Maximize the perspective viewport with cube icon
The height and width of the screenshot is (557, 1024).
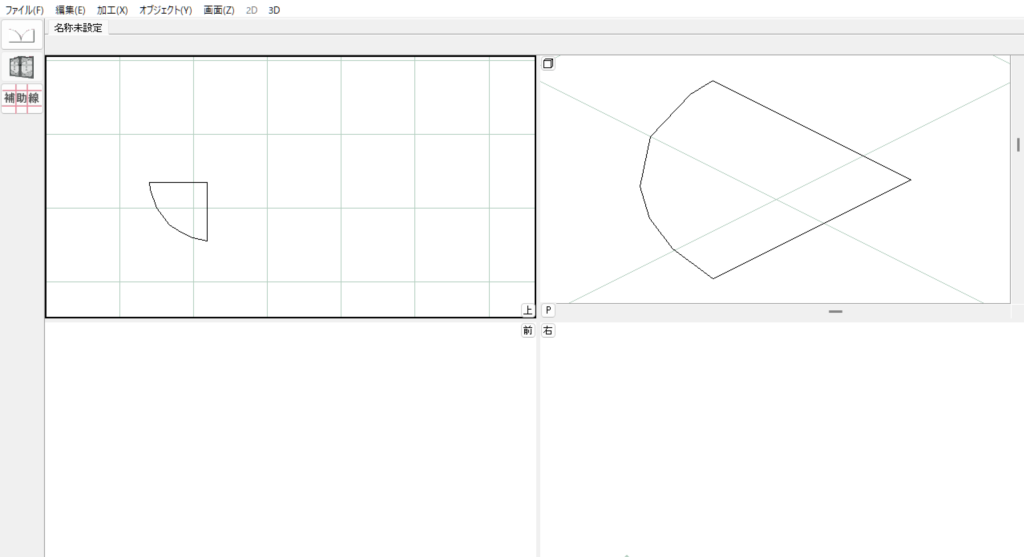pos(548,64)
